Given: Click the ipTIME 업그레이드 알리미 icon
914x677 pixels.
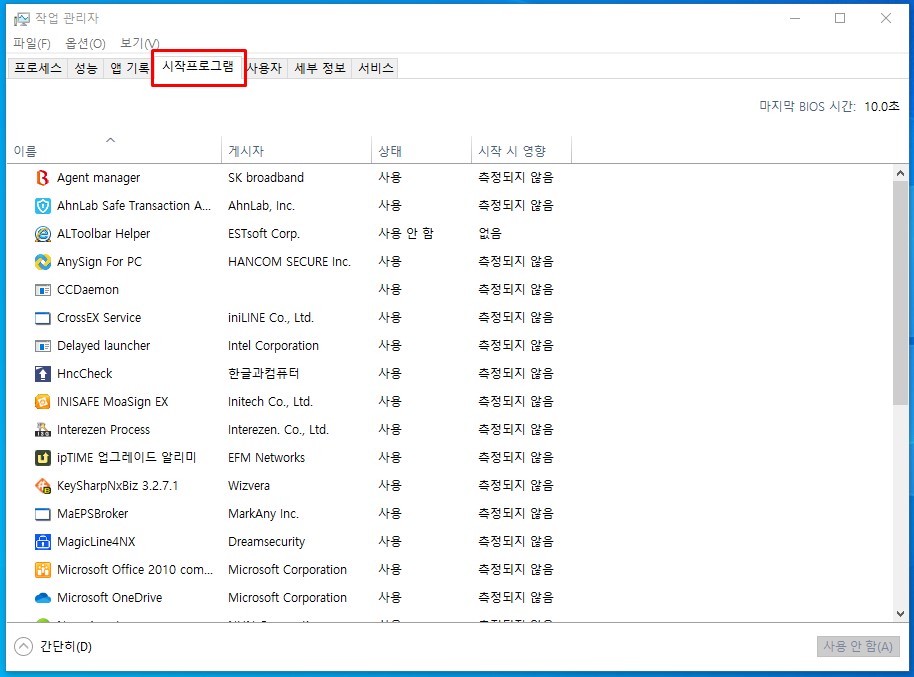Looking at the screenshot, I should point(43,458).
